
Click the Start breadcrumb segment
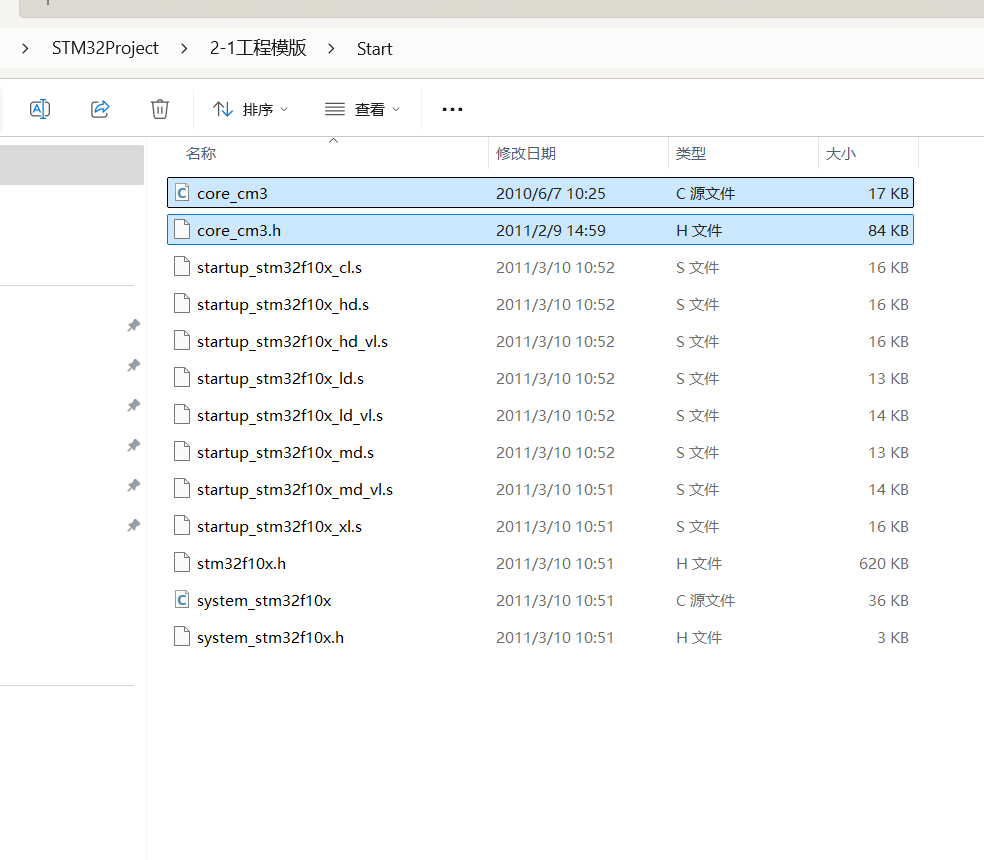375,48
